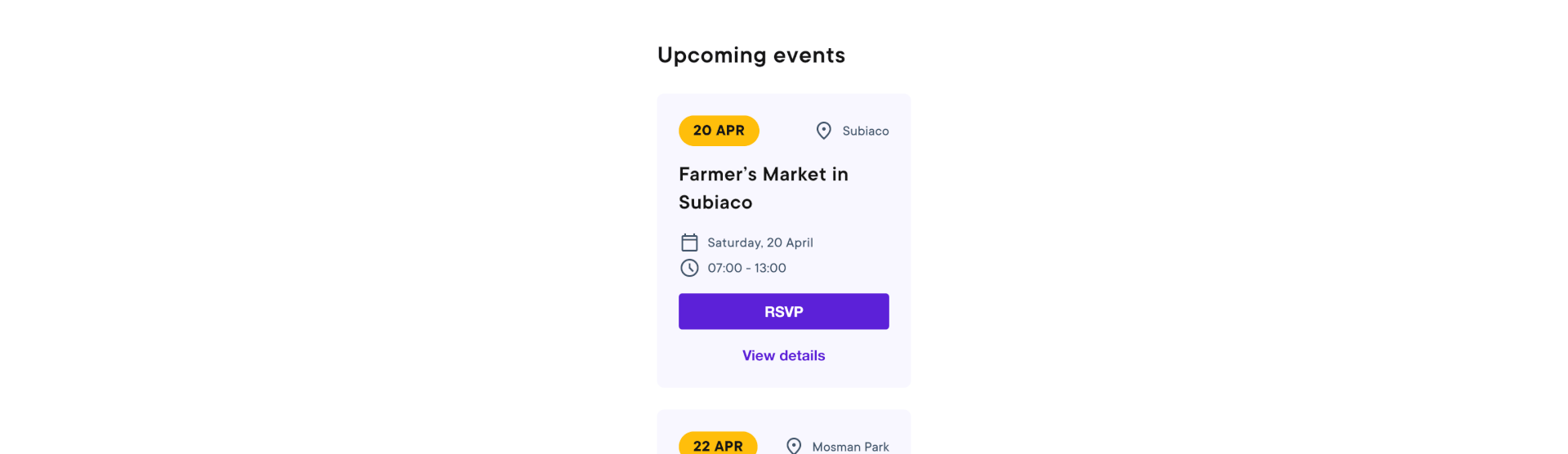This screenshot has width=1568, height=454.
Task: Click the 07:00 - 13:00 time text
Action: 746,268
